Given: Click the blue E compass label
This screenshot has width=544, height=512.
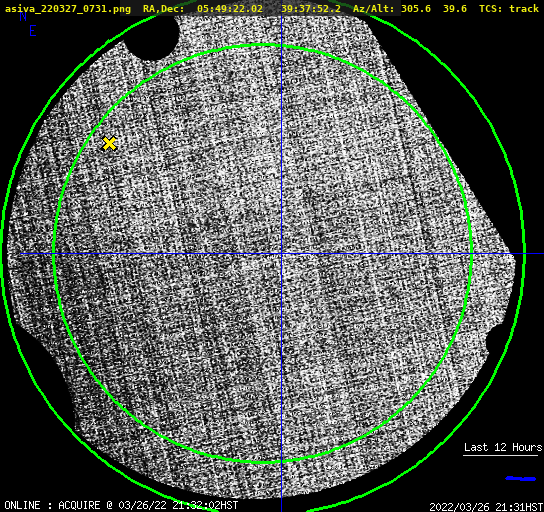Looking at the screenshot, I should (33, 31).
